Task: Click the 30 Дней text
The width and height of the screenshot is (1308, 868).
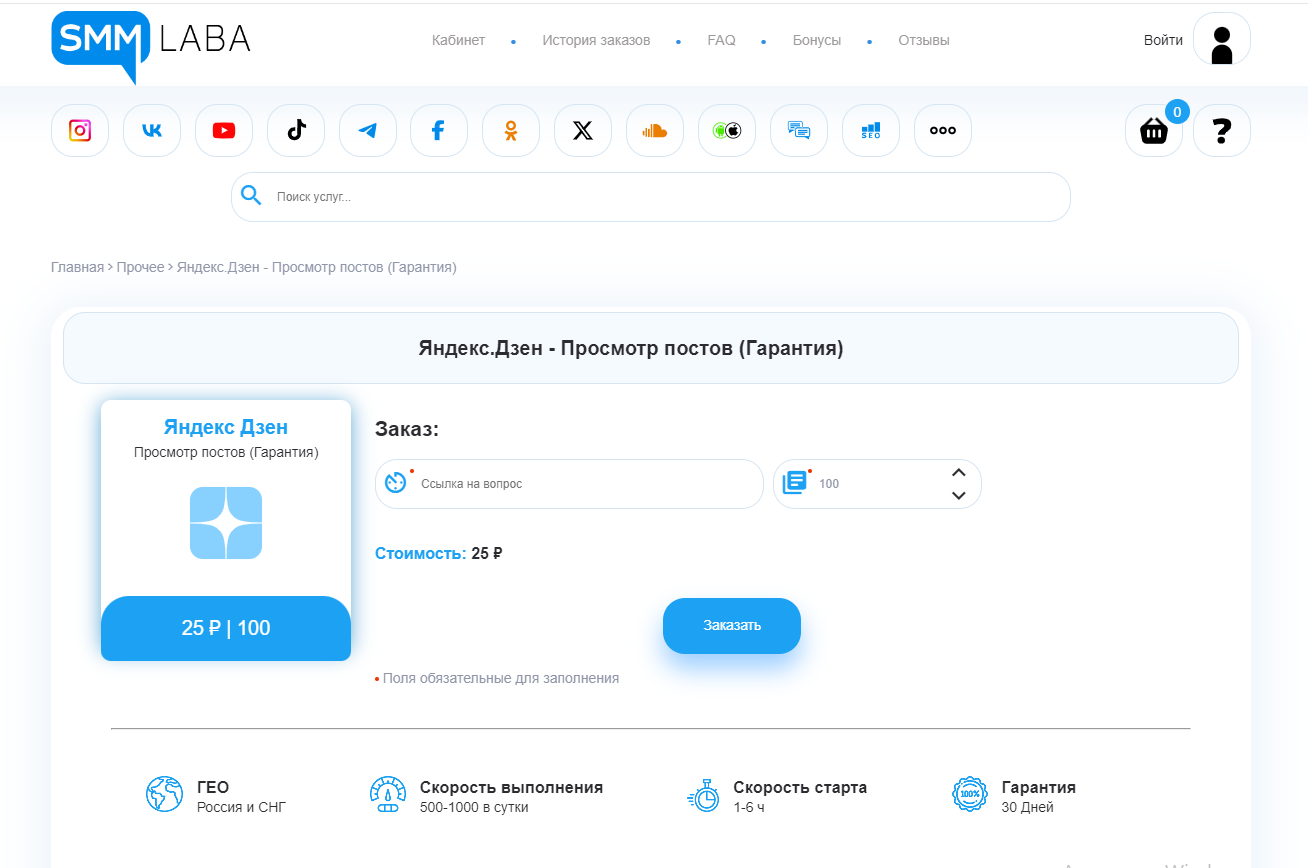Action: (x=1027, y=807)
